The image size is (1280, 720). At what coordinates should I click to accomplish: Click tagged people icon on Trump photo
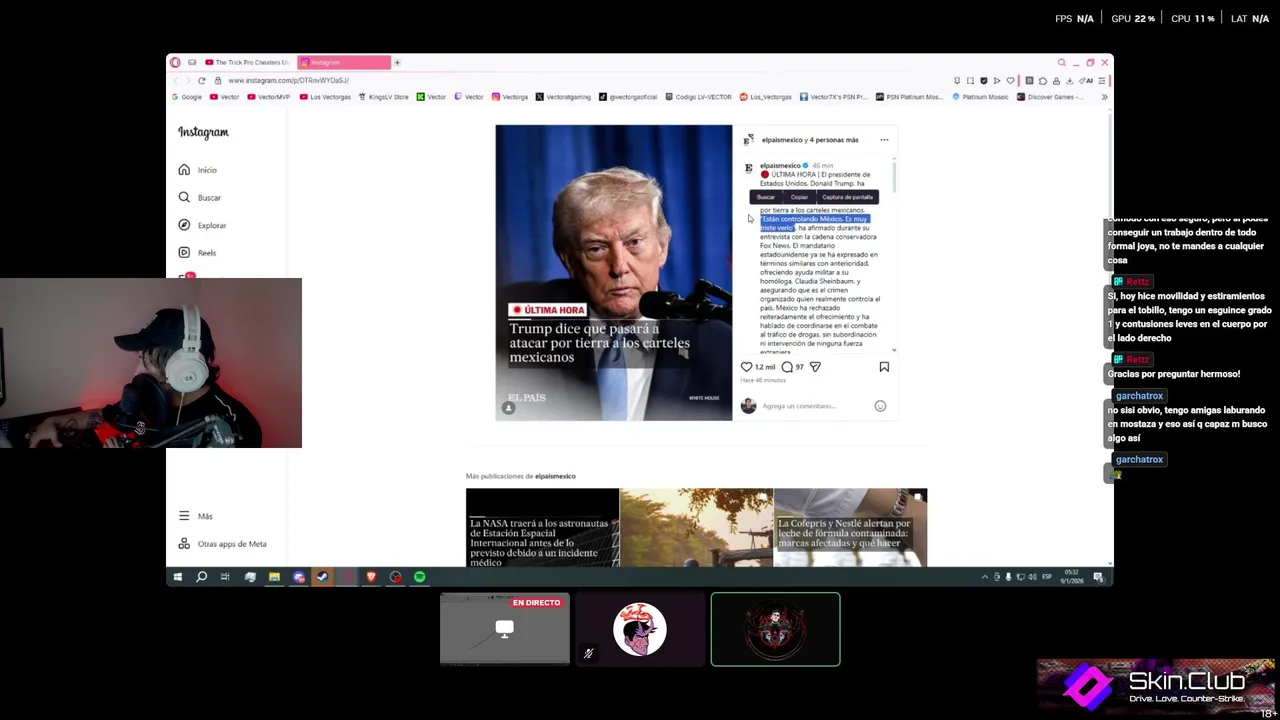point(508,408)
